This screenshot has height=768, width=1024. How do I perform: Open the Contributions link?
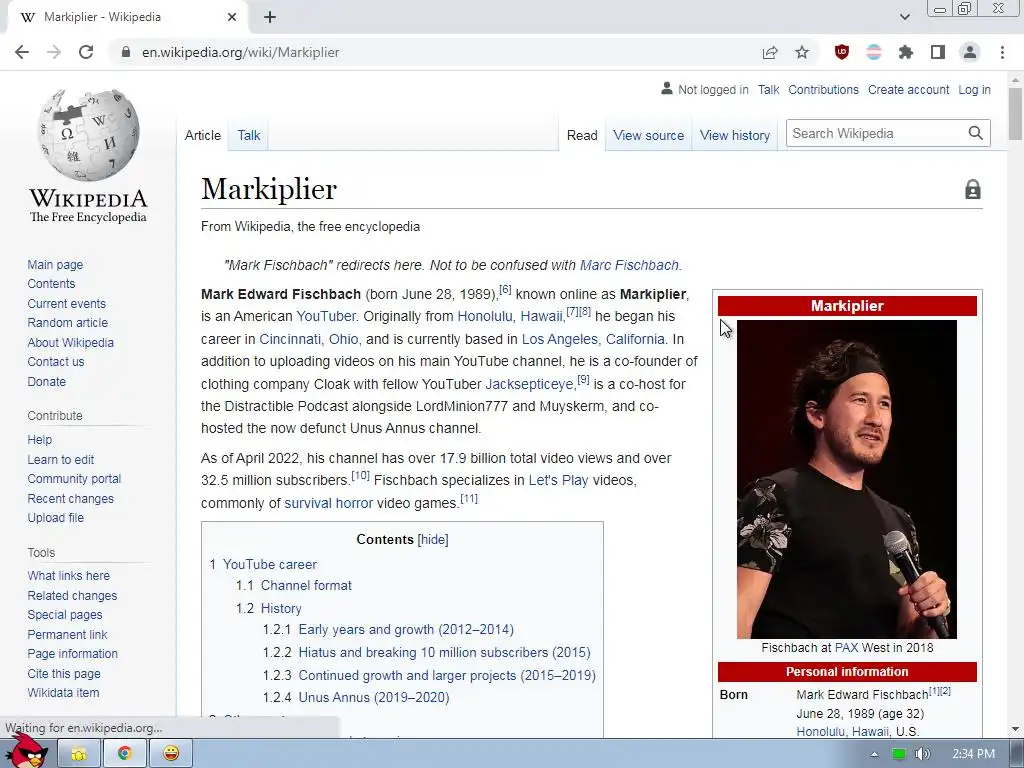point(823,89)
